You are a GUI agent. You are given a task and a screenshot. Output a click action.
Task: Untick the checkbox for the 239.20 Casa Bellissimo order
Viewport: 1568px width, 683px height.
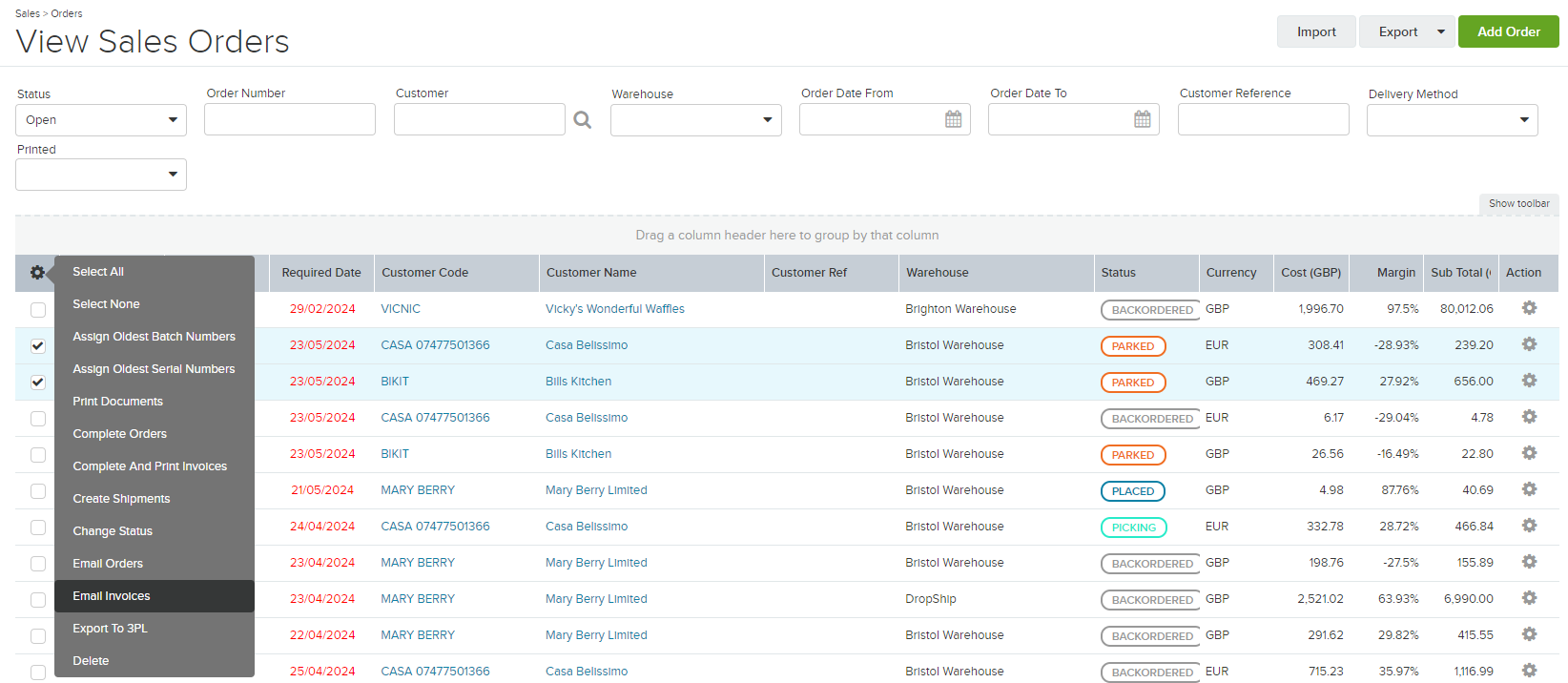pos(38,346)
